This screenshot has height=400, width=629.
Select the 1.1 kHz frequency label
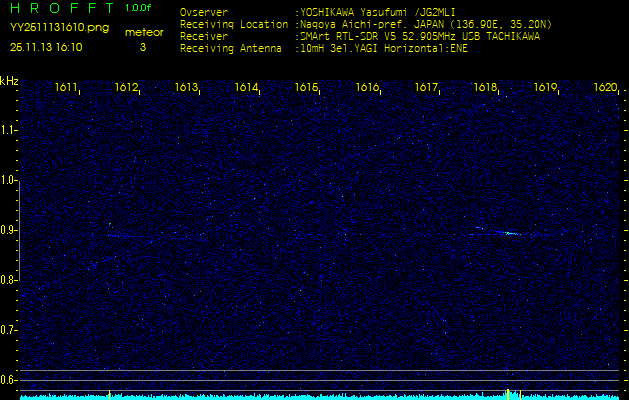10,130
